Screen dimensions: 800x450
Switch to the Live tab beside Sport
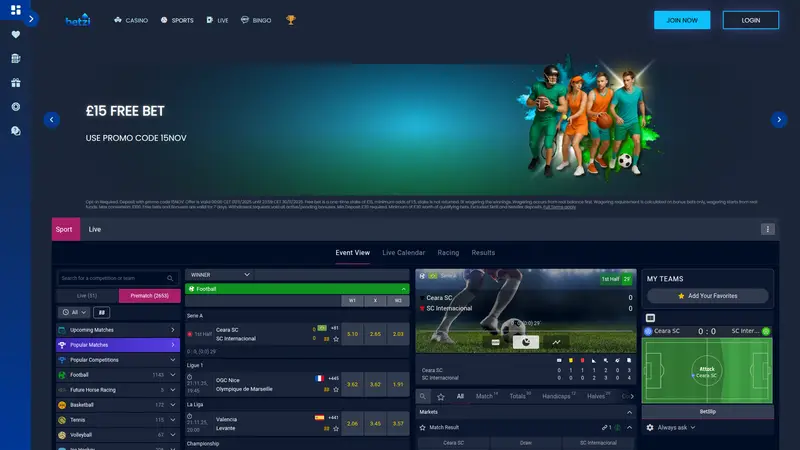95,229
